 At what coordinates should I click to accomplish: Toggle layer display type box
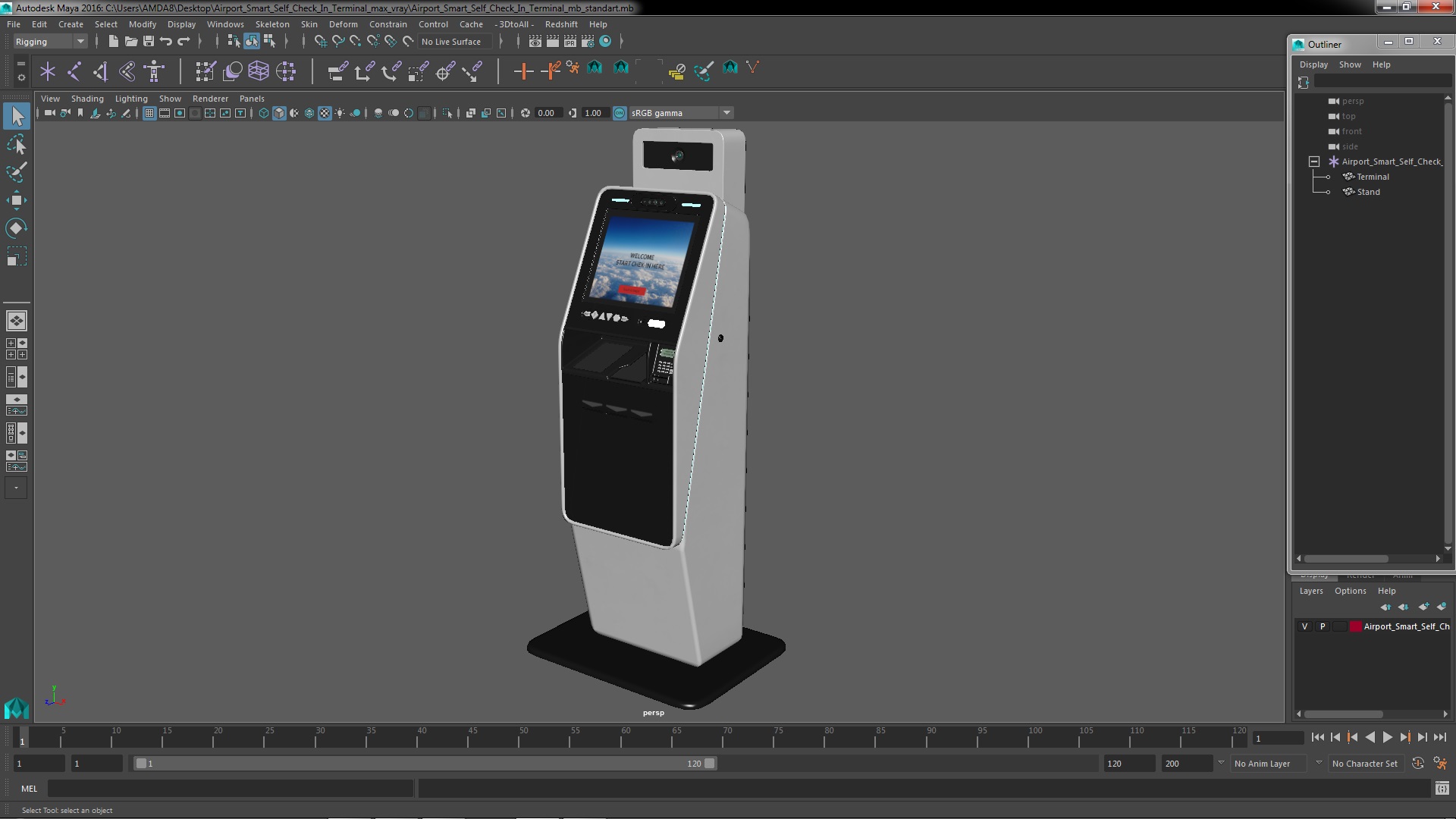click(1340, 626)
